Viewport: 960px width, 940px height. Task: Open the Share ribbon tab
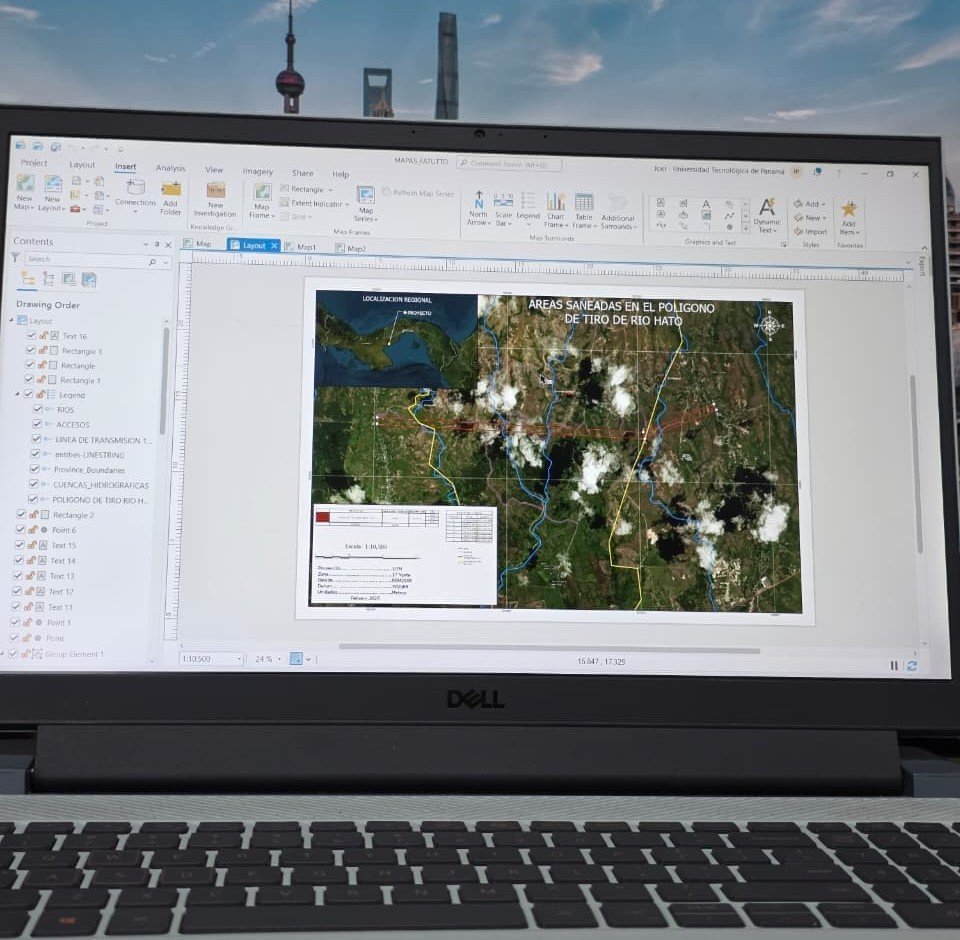(302, 173)
